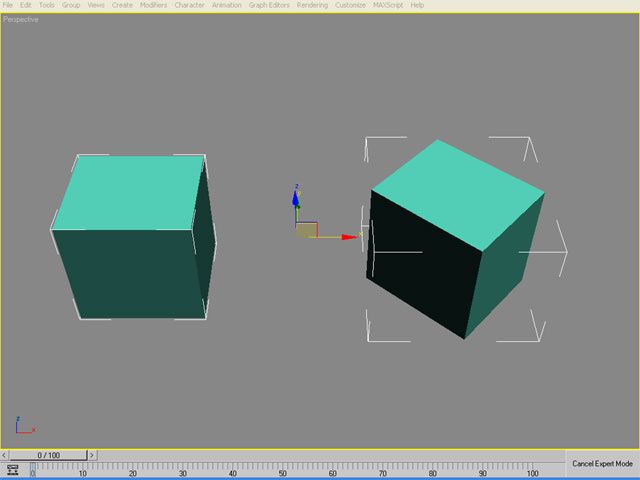Open the Group menu
640x480 pixels.
[71, 5]
